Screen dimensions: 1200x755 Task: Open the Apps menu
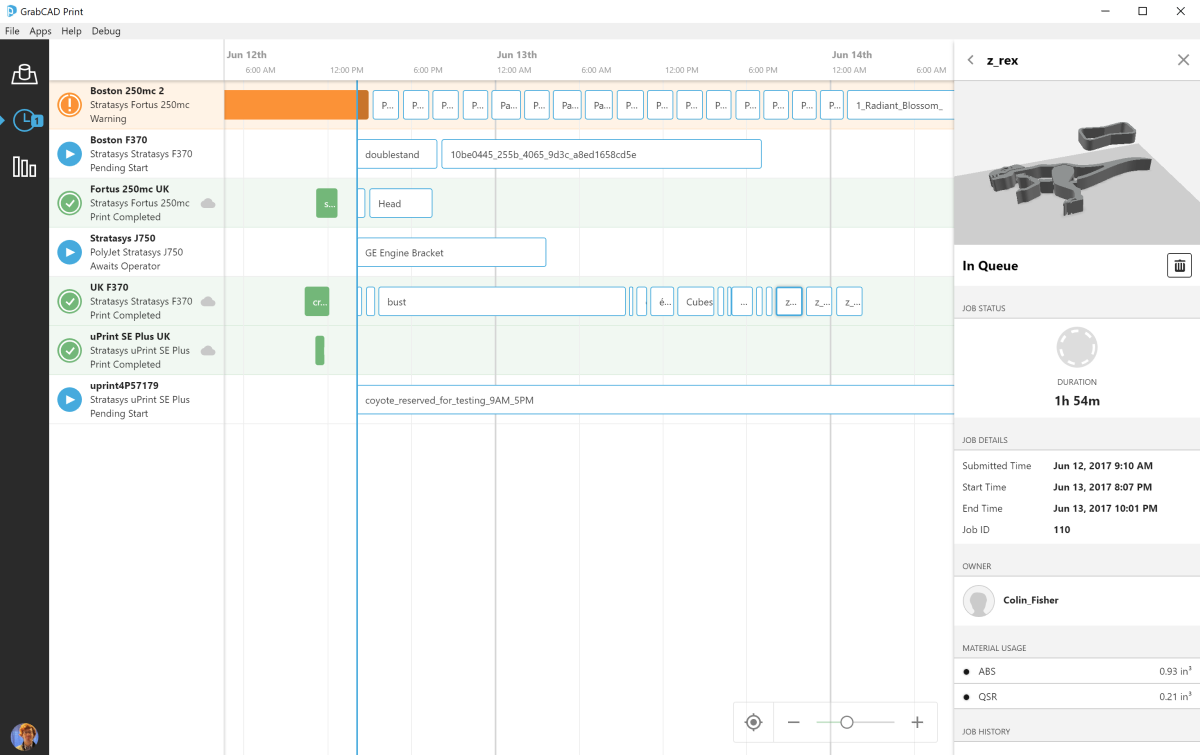(40, 31)
